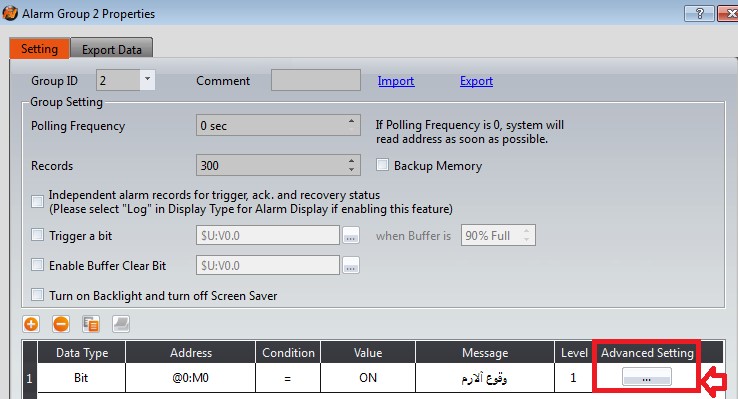Screen dimensions: 738x399
Task: Open Advanced Setting for alarm row 1
Action: point(646,377)
